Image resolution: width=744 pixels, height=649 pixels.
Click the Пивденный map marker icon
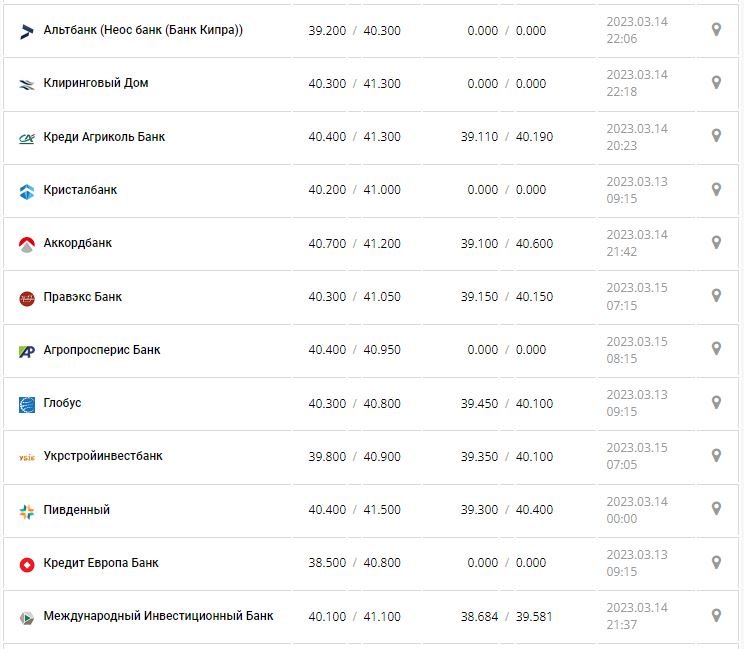point(716,509)
